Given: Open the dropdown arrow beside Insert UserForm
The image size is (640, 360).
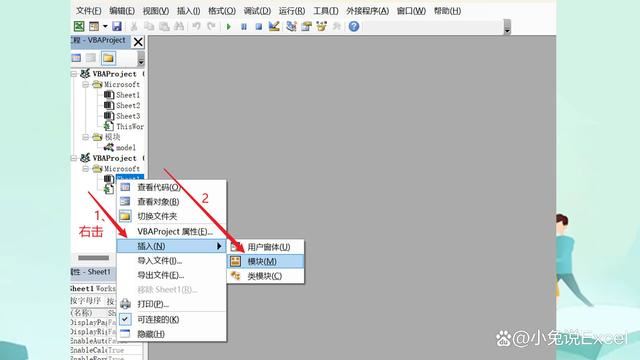Looking at the screenshot, I should click(x=105, y=27).
